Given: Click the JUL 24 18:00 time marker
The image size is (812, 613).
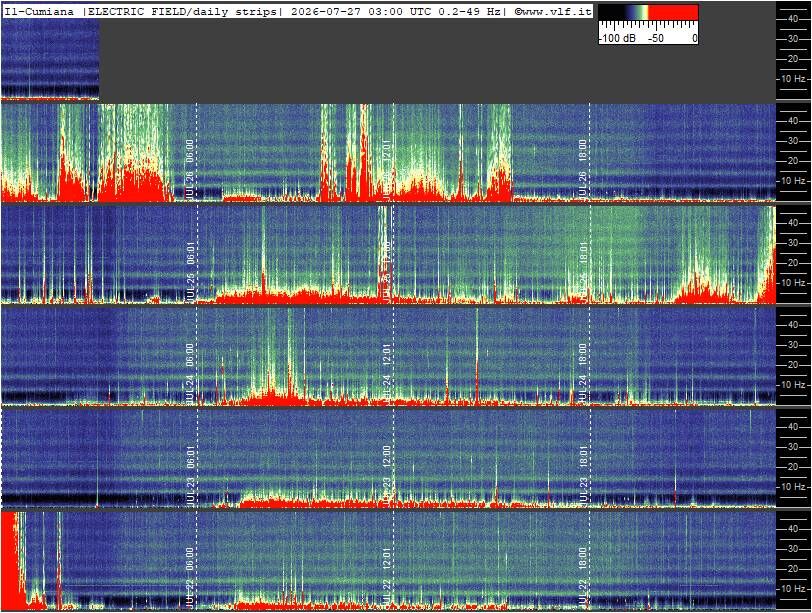Looking at the screenshot, I should point(583,373).
